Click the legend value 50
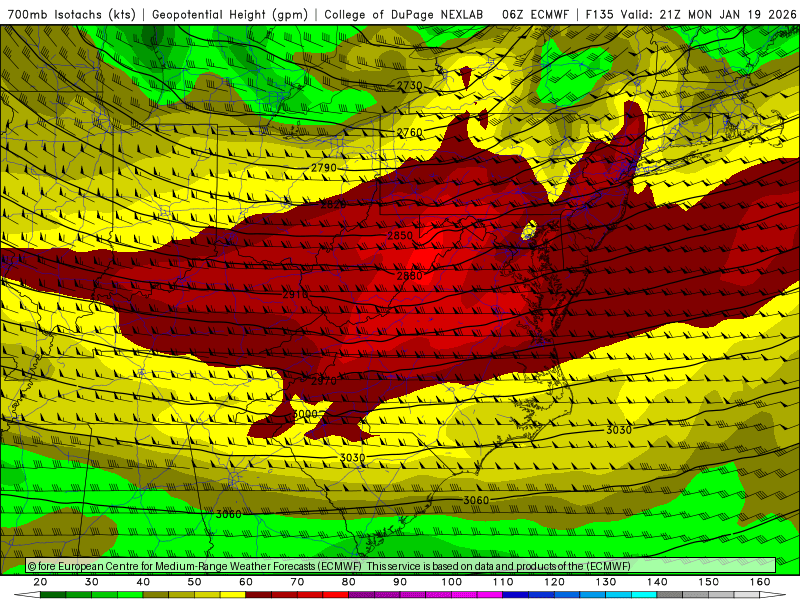 point(194,582)
